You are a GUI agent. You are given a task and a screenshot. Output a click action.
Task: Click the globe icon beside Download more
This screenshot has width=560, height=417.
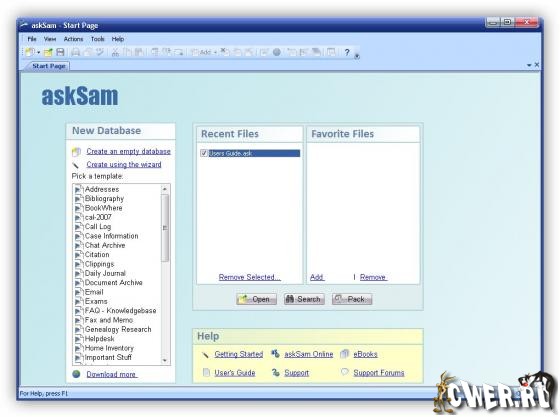tap(76, 374)
